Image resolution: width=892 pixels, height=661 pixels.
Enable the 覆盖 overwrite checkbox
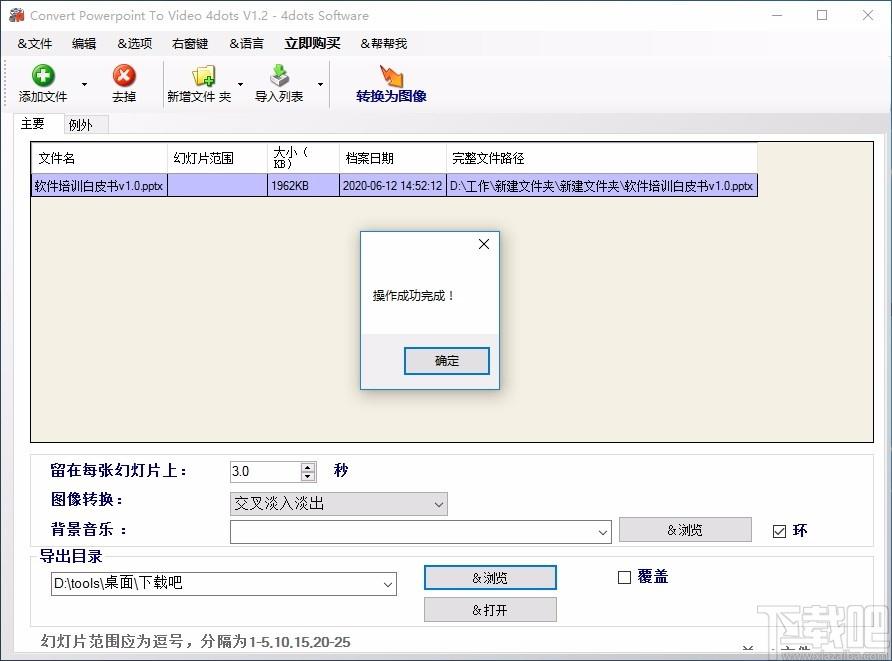(x=625, y=577)
